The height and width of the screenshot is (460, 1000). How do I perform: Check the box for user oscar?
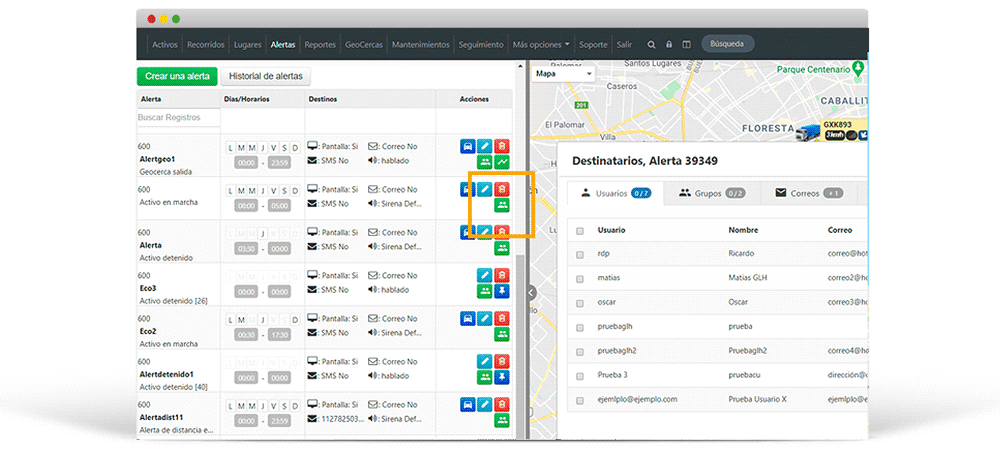pyautogui.click(x=580, y=302)
